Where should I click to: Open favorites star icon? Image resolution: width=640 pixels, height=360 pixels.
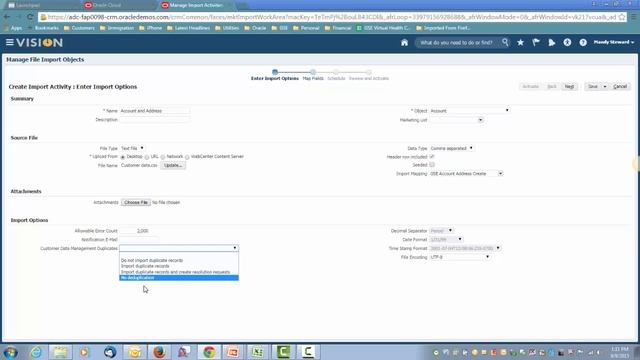pyautogui.click(x=520, y=42)
